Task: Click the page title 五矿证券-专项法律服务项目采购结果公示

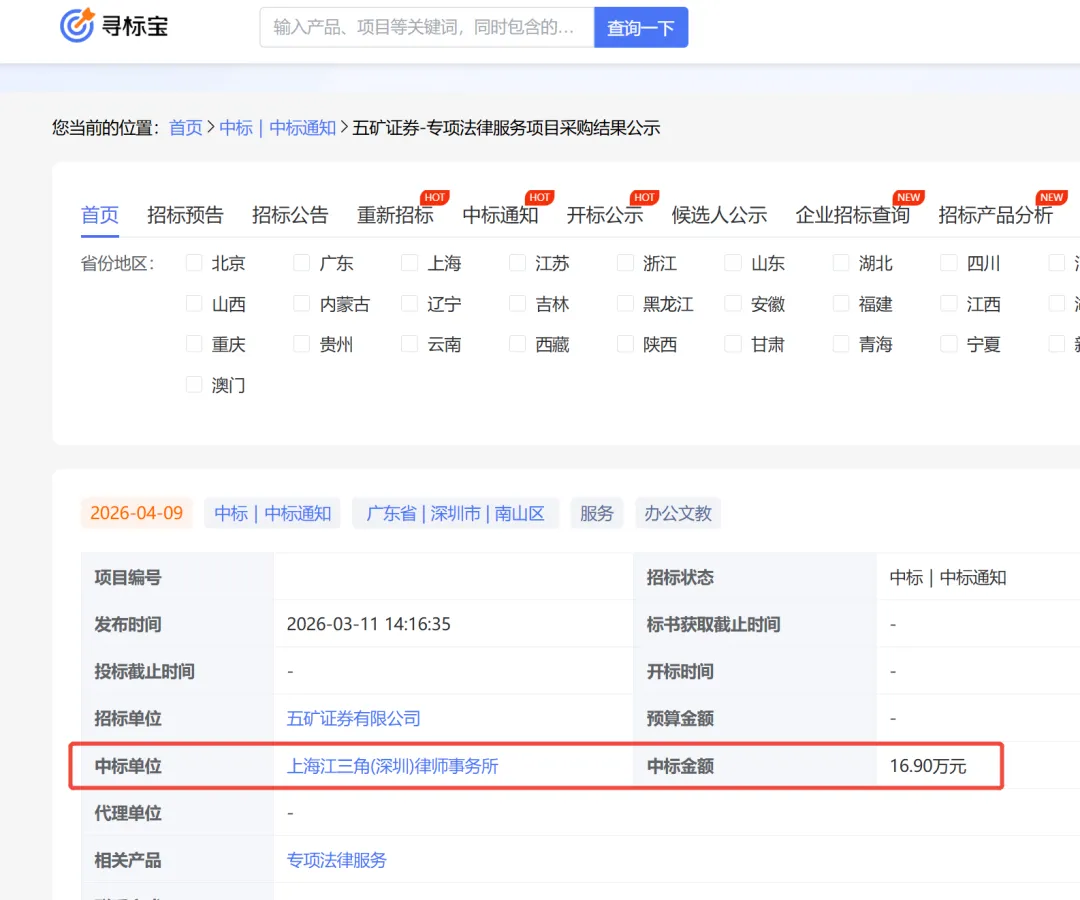Action: [506, 128]
